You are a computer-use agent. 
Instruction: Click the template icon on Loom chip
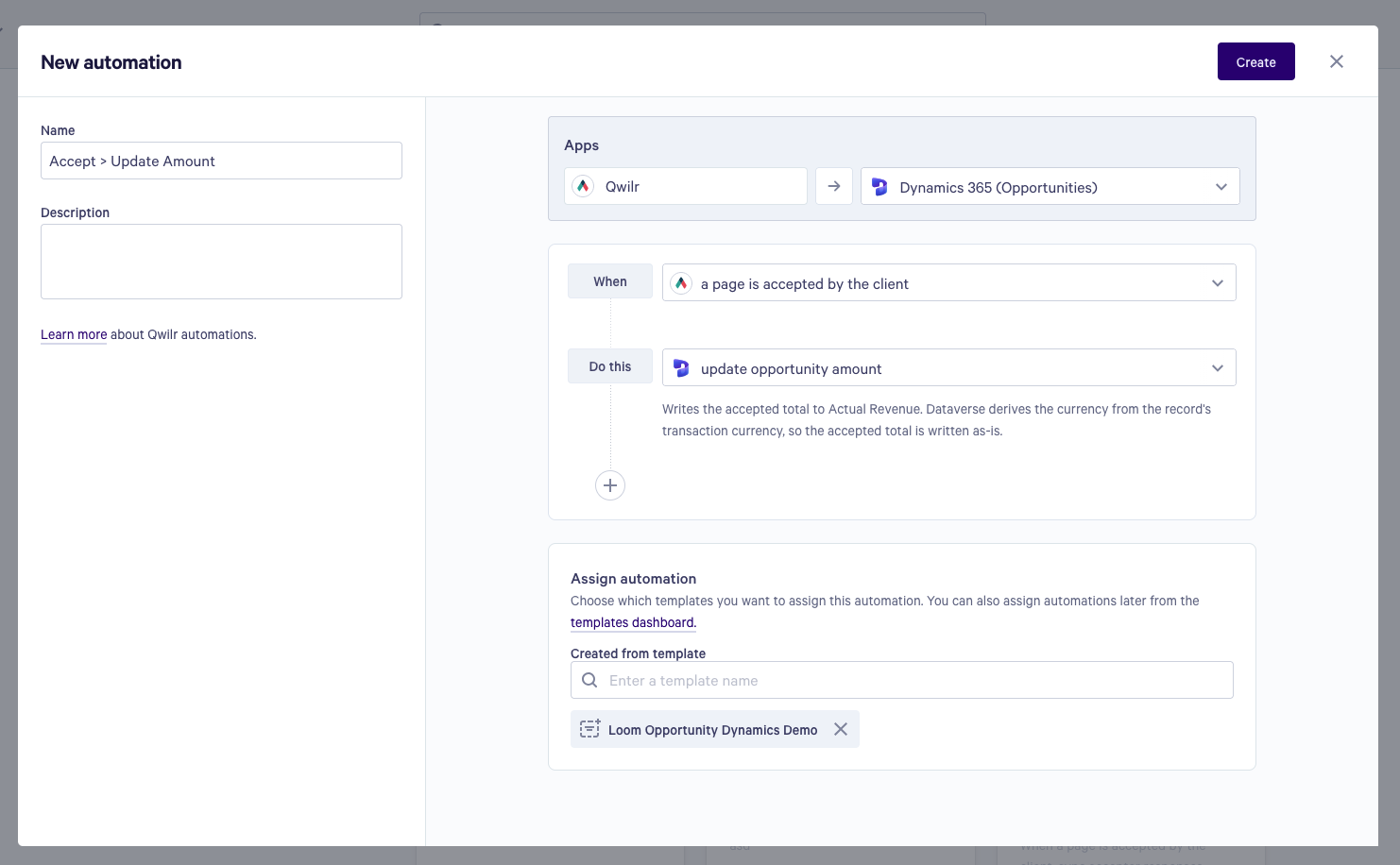[589, 729]
